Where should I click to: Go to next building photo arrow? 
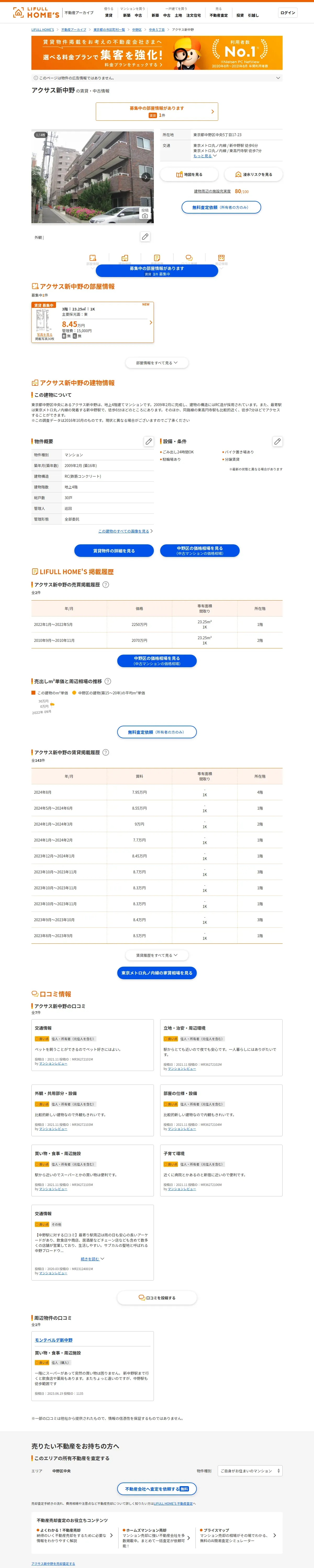coord(146,177)
